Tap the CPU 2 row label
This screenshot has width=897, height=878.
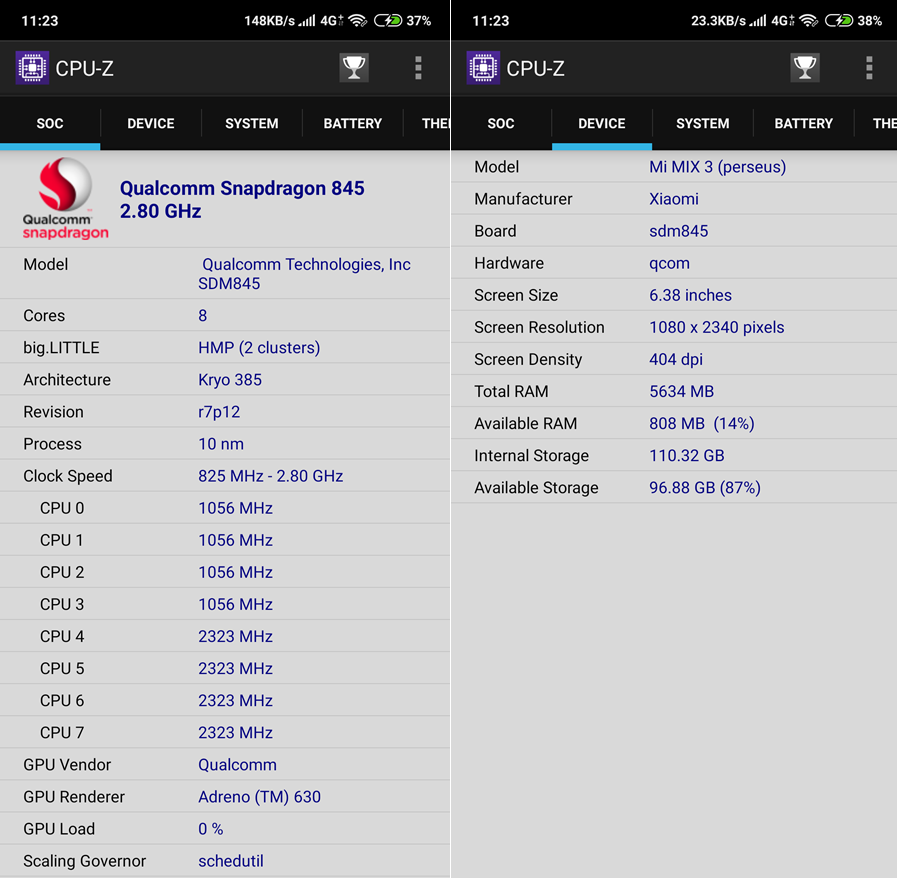click(x=62, y=572)
